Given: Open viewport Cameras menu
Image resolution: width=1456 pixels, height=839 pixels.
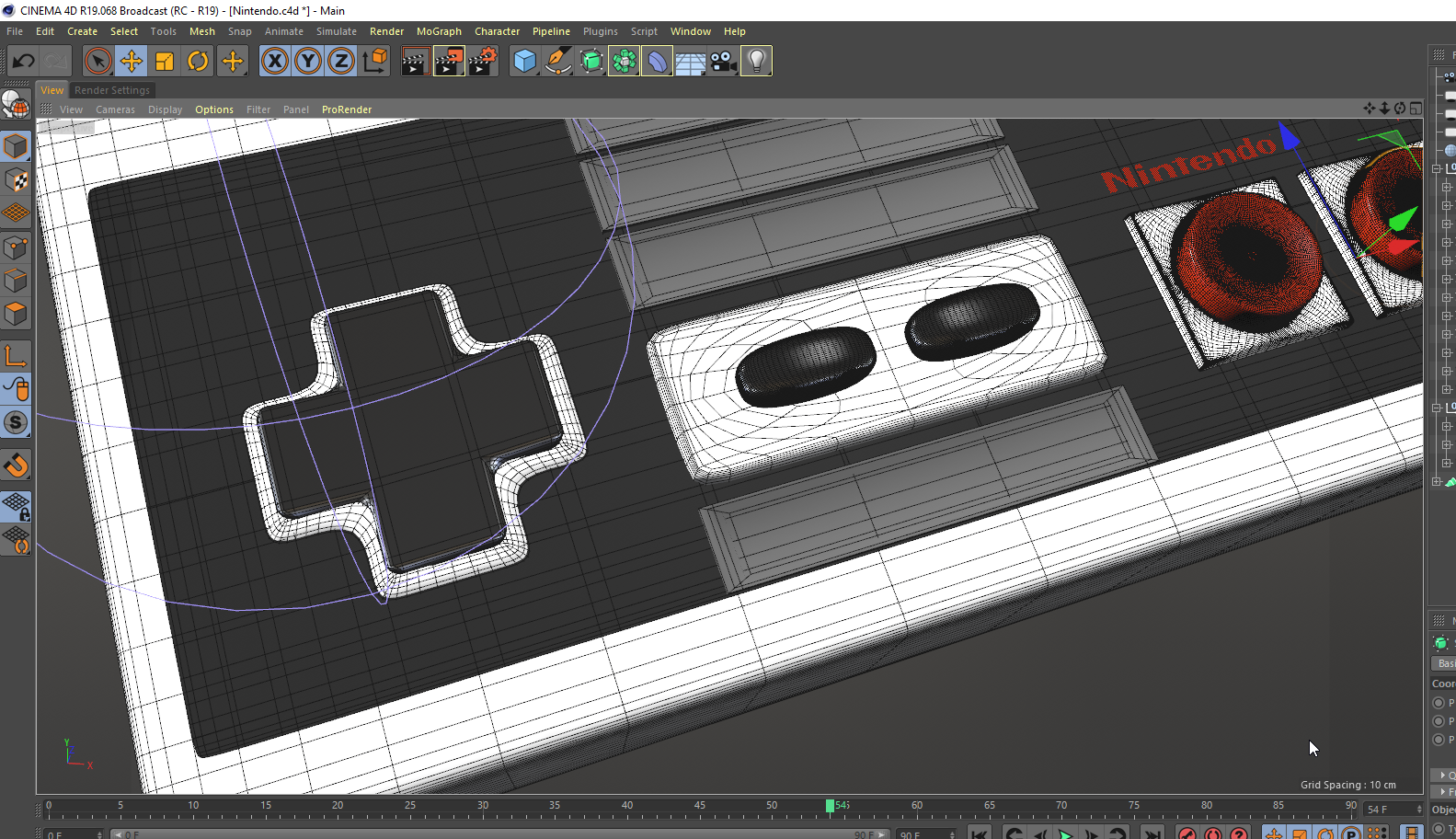Looking at the screenshot, I should (x=115, y=109).
